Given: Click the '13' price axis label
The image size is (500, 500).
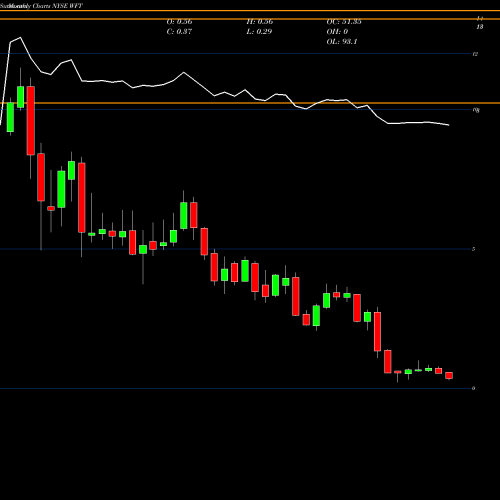Looking at the screenshot, I should click(x=480, y=27).
